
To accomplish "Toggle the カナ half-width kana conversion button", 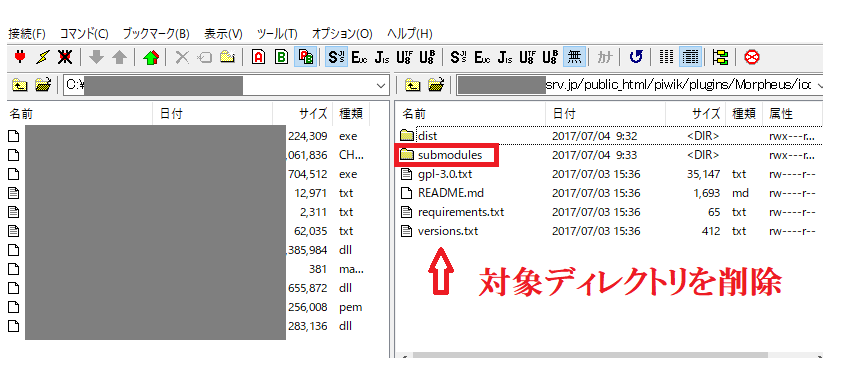I will [x=605, y=57].
